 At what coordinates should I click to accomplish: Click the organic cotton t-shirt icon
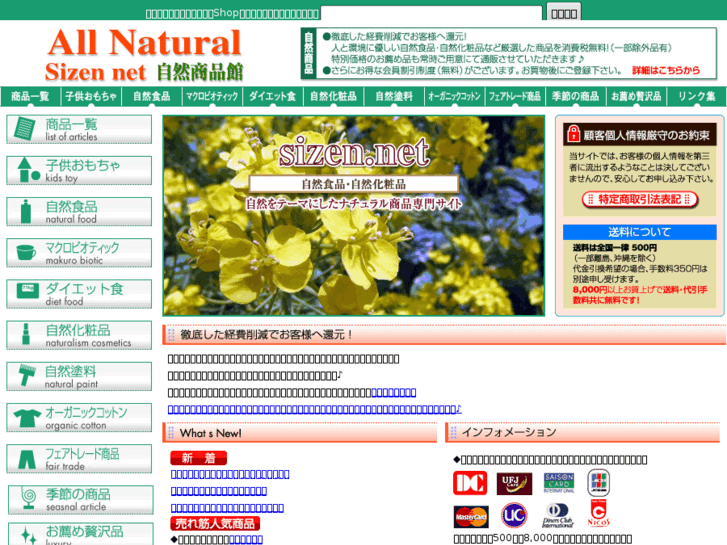(27, 418)
